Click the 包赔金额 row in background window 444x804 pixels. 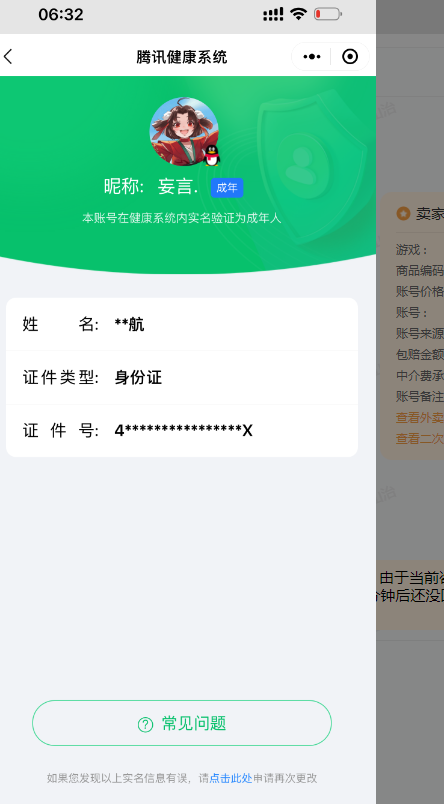419,354
